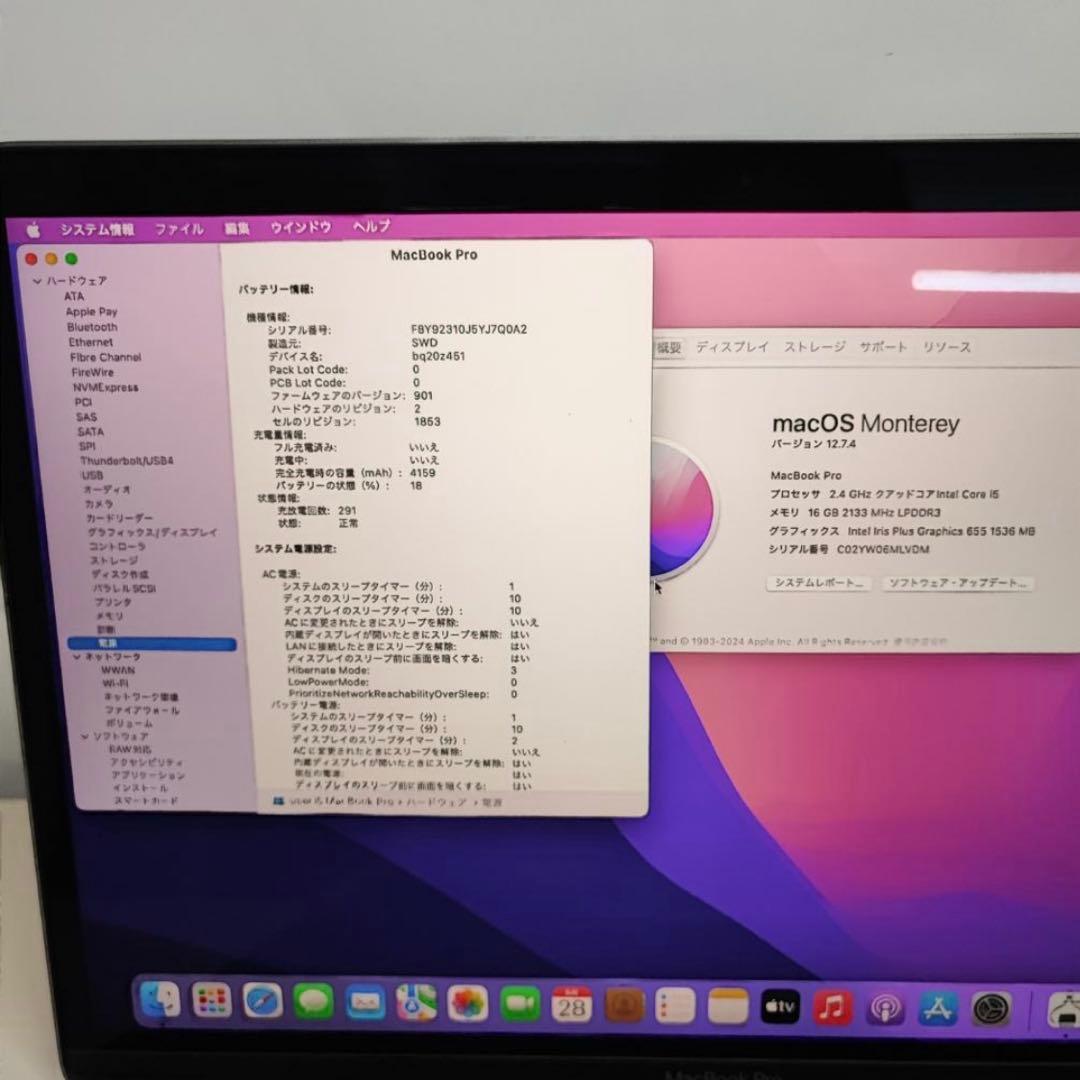The height and width of the screenshot is (1080, 1080).
Task: Open Maps from the Dock
Action: coord(416,1003)
